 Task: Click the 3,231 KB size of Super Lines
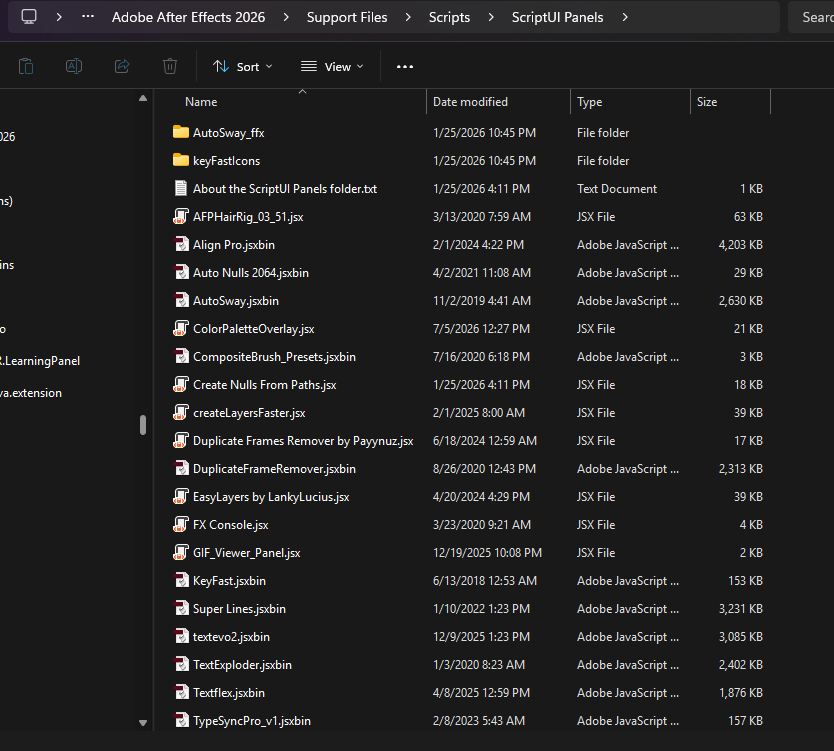coord(740,608)
